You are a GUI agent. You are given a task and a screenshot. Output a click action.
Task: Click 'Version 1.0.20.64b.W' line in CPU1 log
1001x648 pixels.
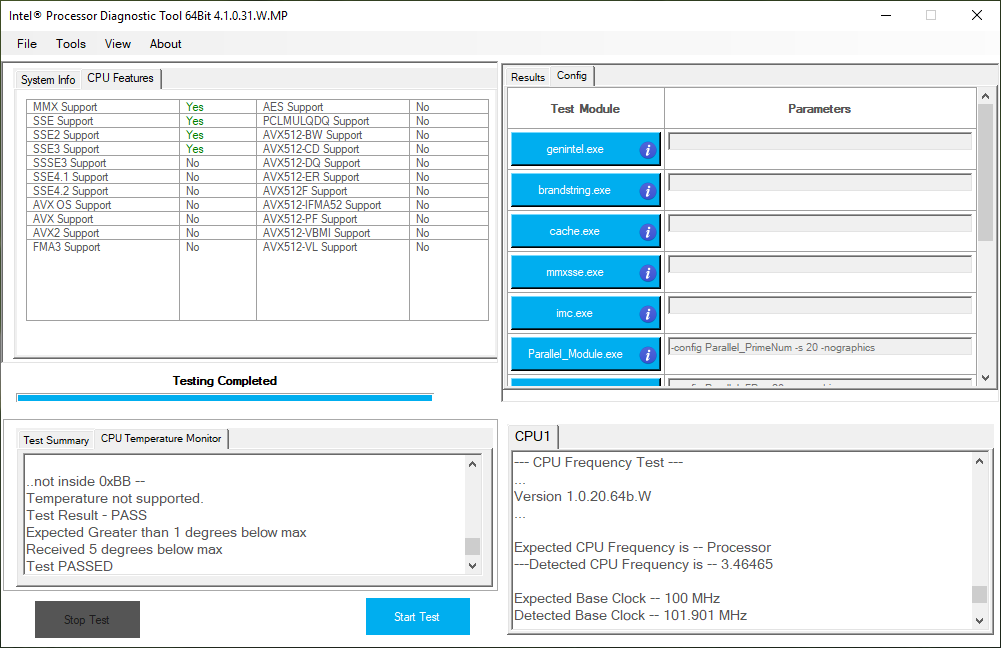click(x=583, y=496)
